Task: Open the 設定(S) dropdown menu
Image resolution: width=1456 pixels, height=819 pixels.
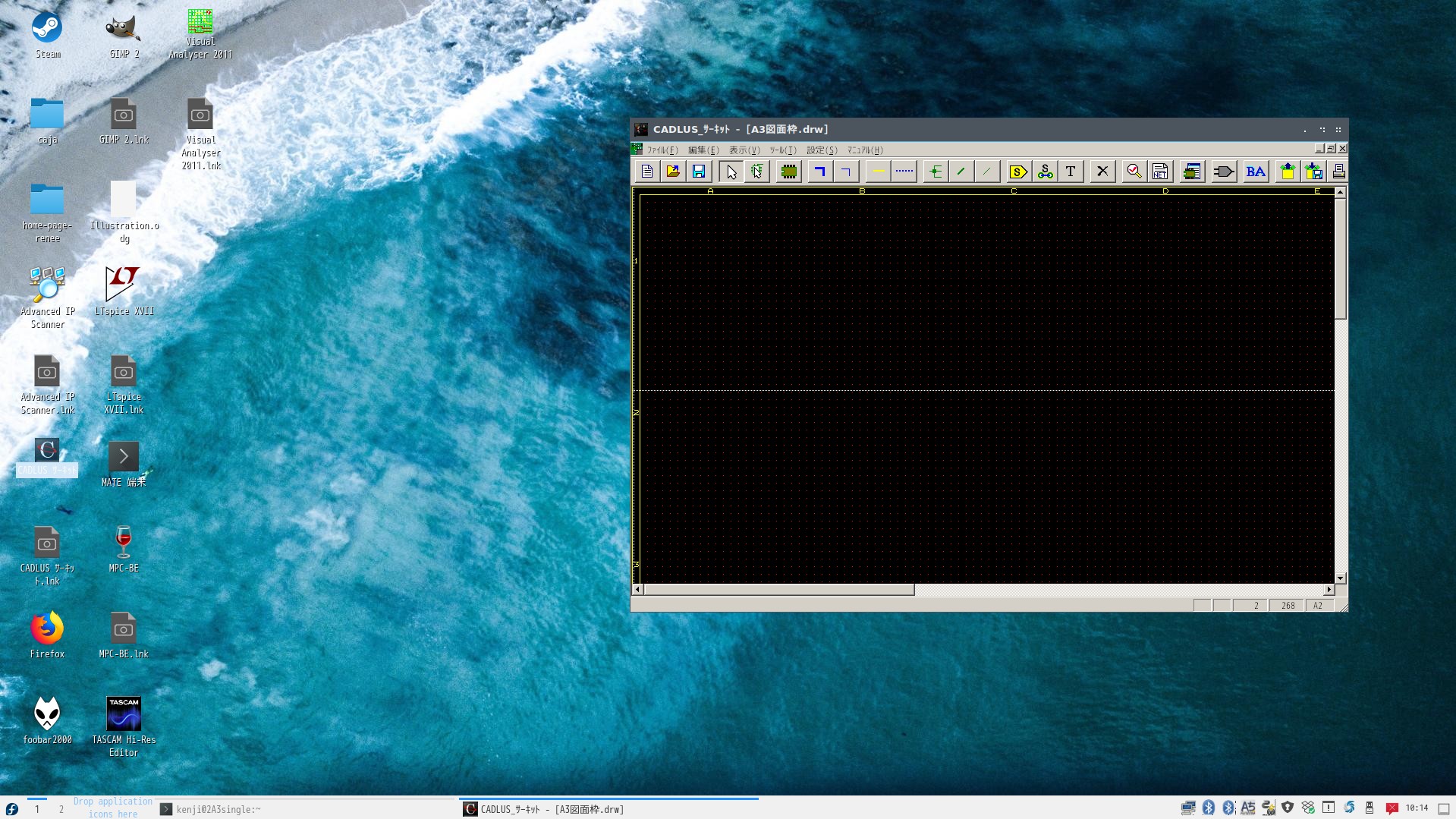Action: point(822,150)
